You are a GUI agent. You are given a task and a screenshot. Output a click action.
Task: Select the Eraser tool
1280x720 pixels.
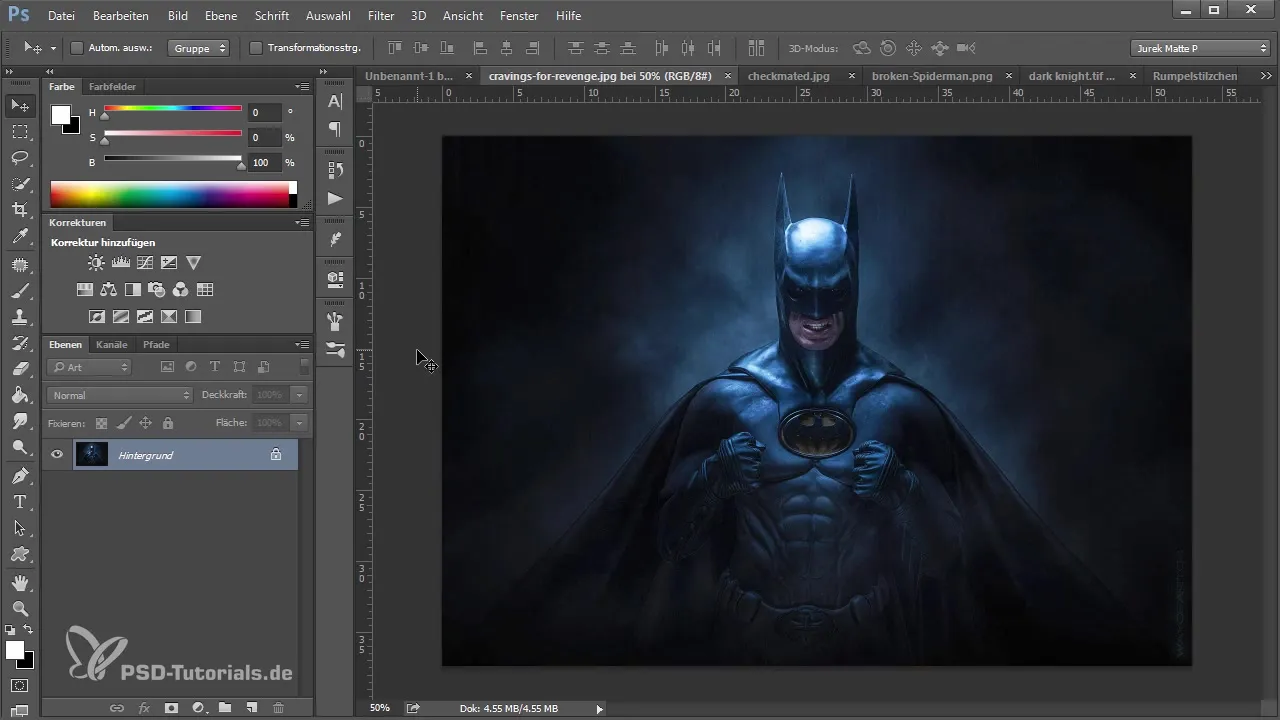[x=20, y=369]
